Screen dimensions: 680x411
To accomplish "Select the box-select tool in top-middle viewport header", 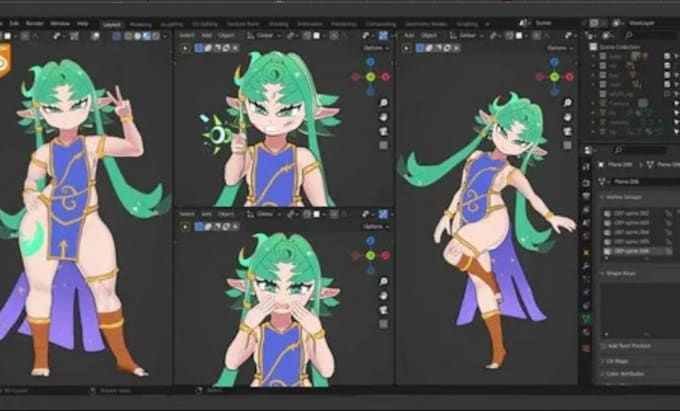I will click(x=199, y=48).
